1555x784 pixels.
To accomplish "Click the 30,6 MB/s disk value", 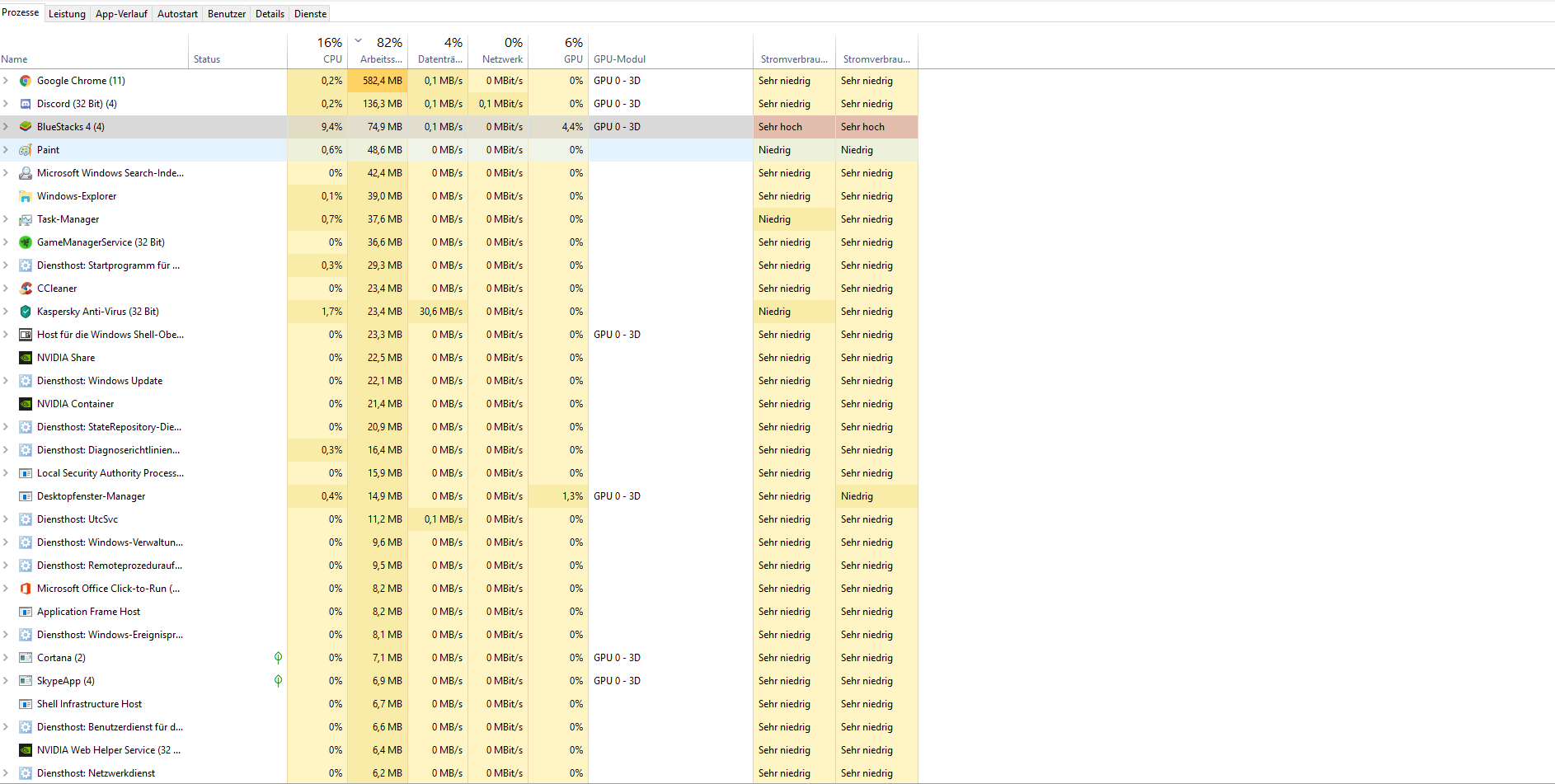I will tap(441, 312).
